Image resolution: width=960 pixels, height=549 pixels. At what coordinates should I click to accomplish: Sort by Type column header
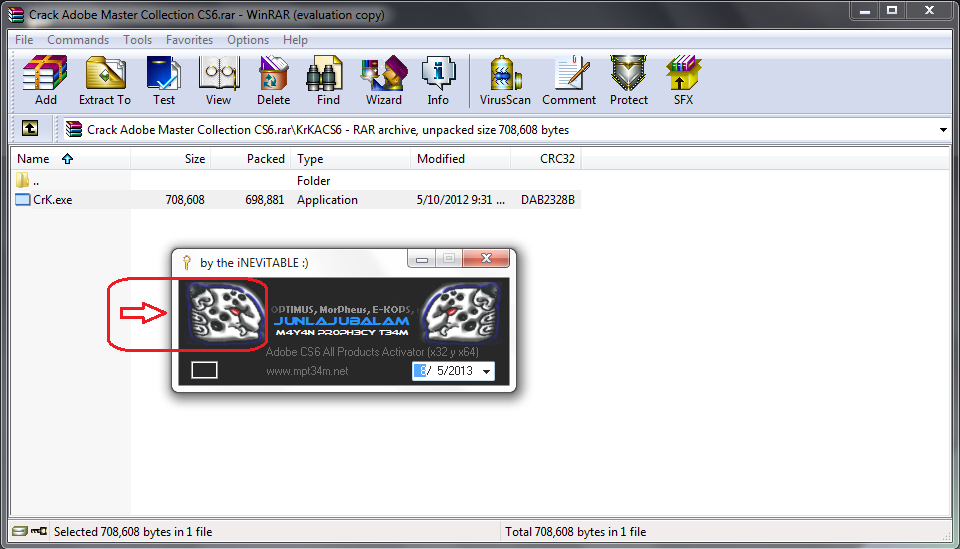click(351, 159)
